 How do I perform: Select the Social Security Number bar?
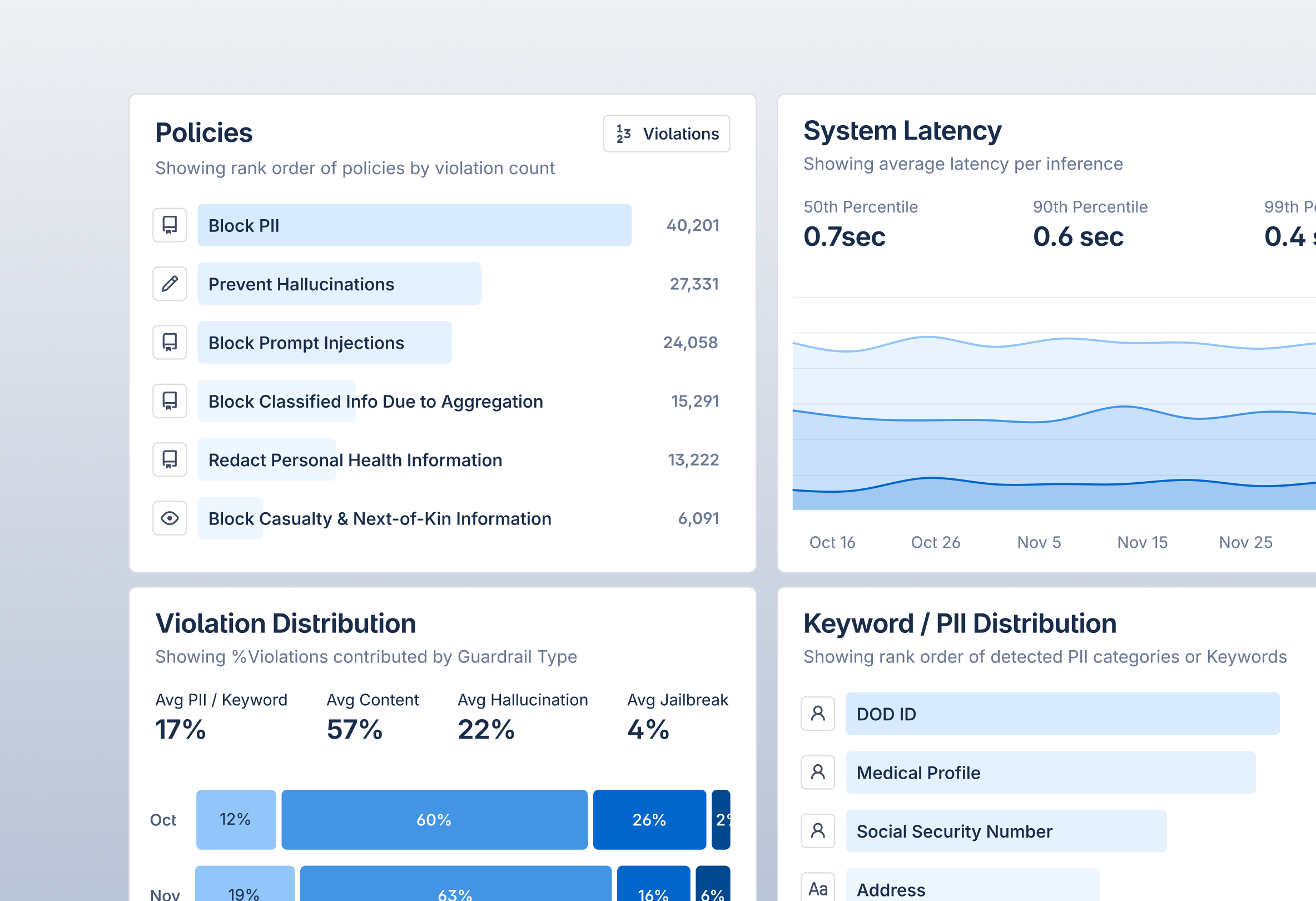pos(1006,831)
